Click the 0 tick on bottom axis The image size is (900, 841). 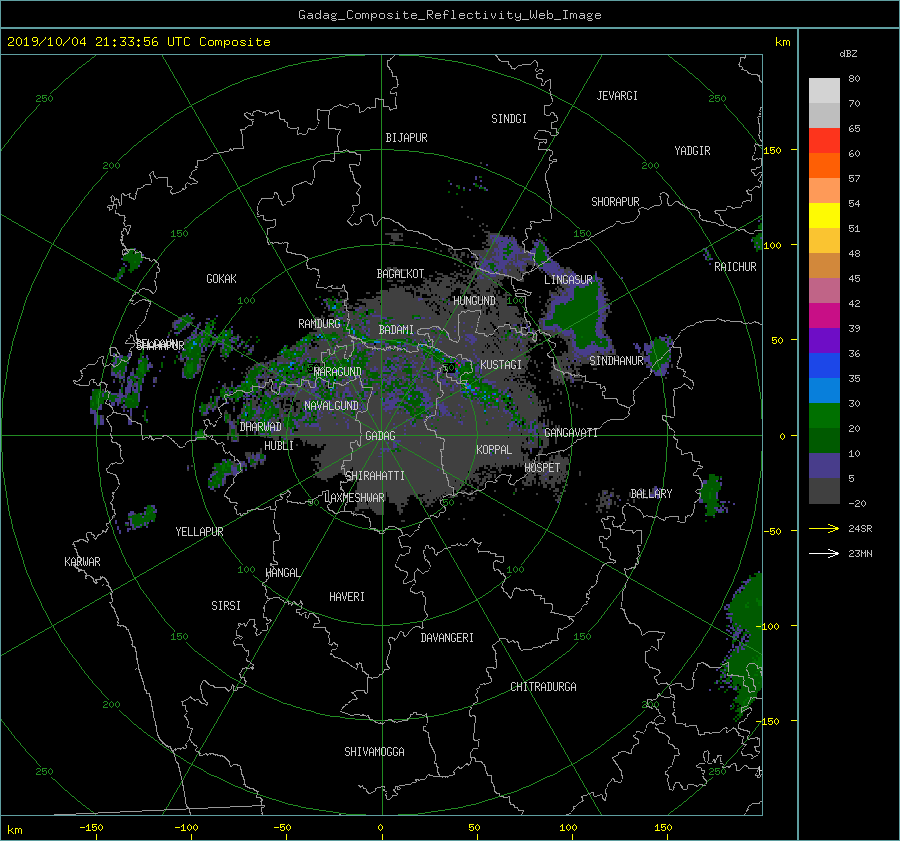point(381,828)
